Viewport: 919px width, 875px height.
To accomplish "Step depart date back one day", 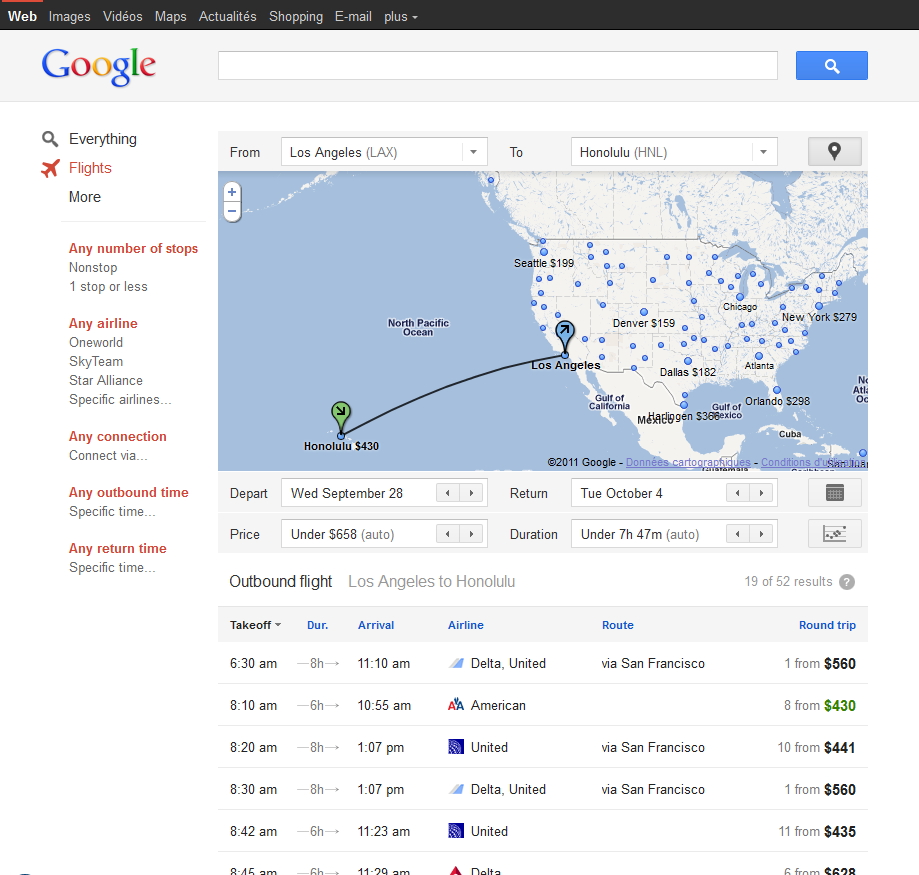I will coord(448,493).
